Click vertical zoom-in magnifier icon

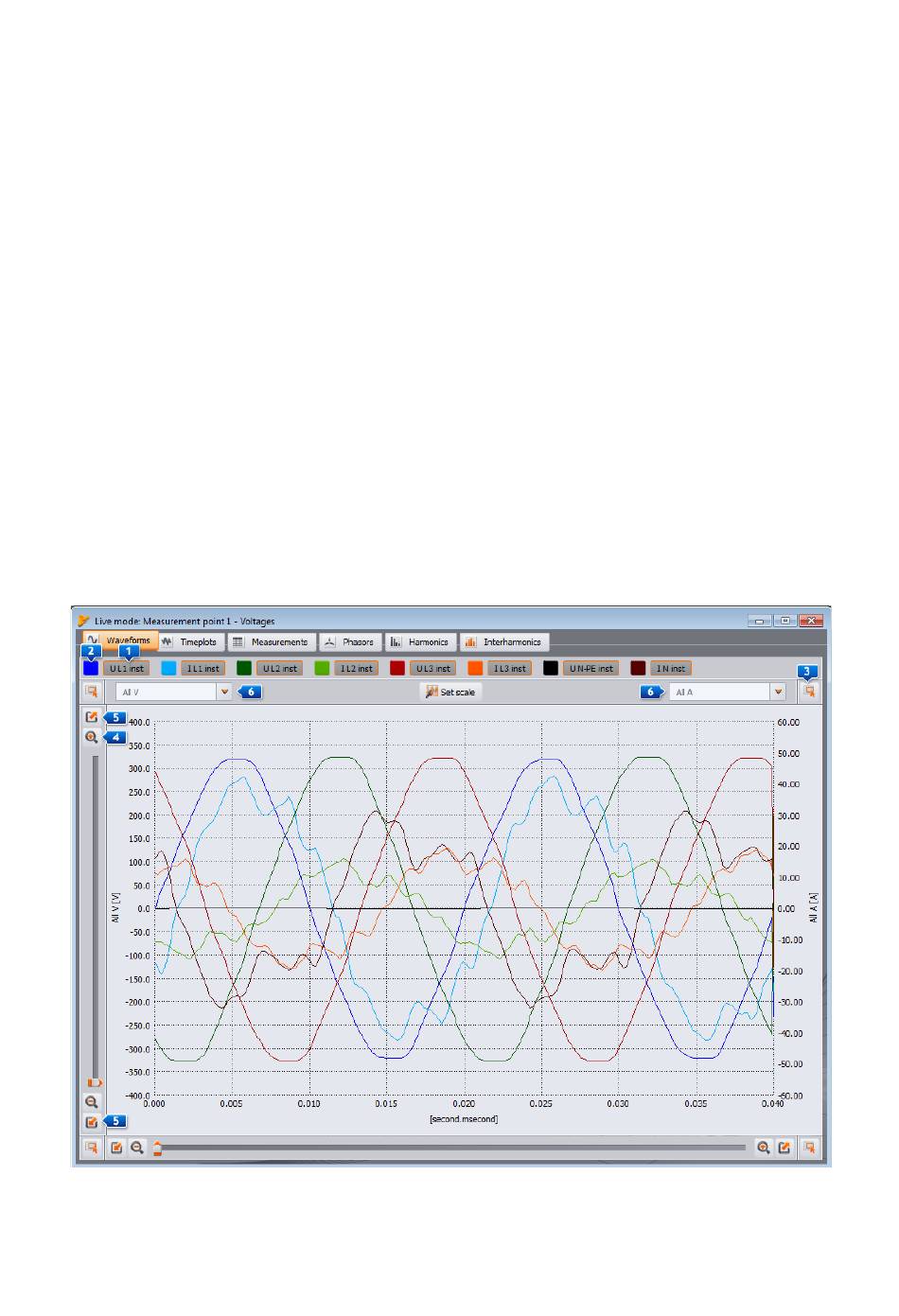point(91,737)
